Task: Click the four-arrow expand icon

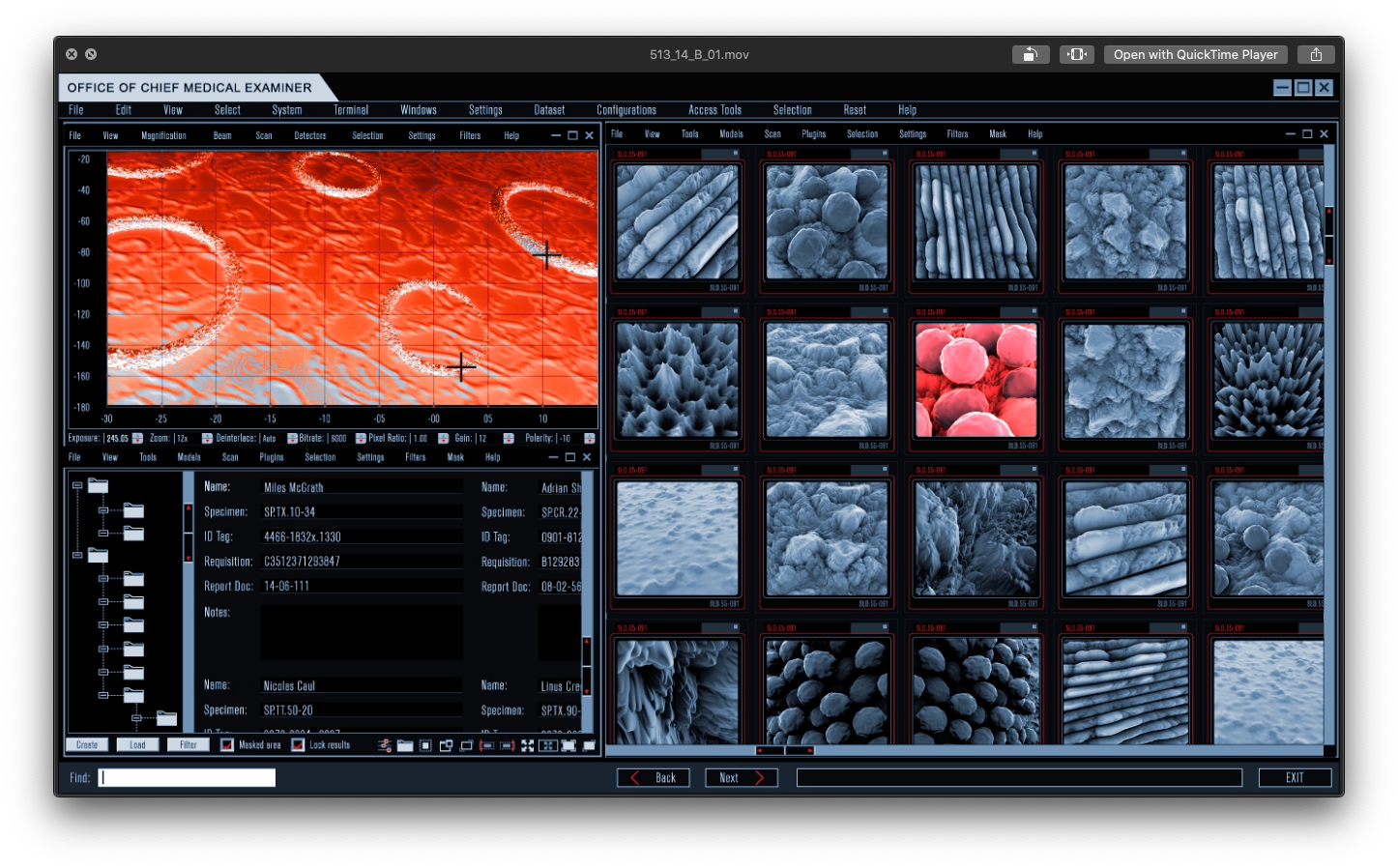Action: pyautogui.click(x=528, y=745)
